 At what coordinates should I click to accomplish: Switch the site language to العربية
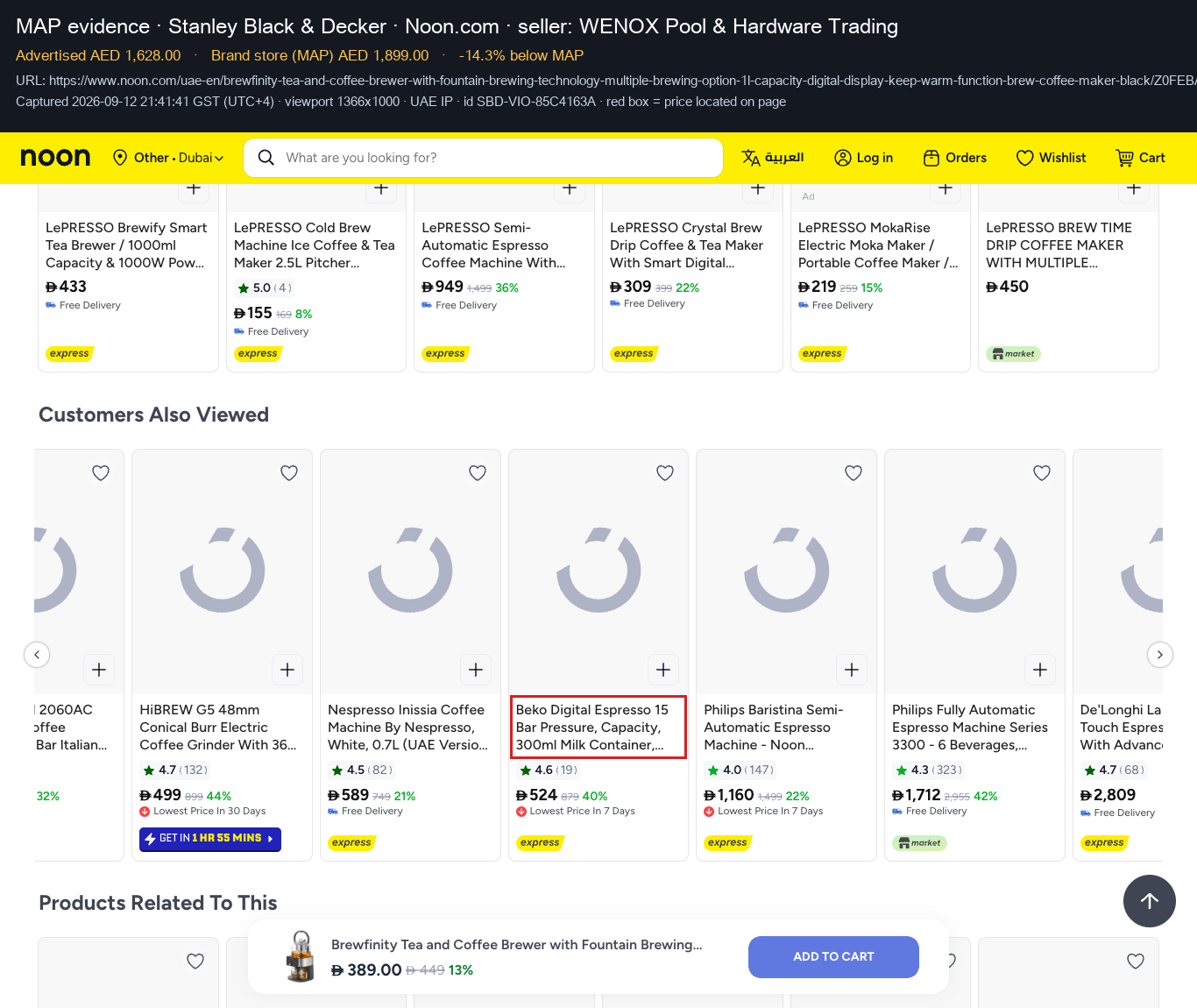click(773, 158)
